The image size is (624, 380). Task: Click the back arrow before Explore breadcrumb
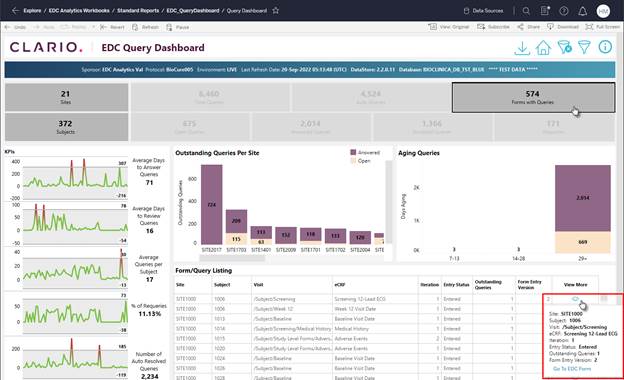(x=15, y=11)
